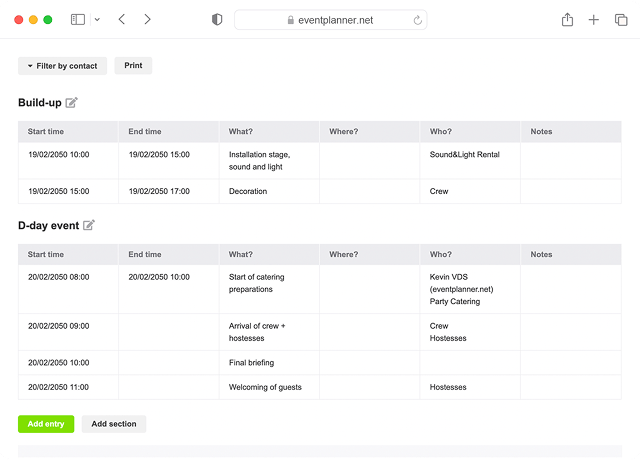
Task: Click the Add section button
Action: click(114, 424)
